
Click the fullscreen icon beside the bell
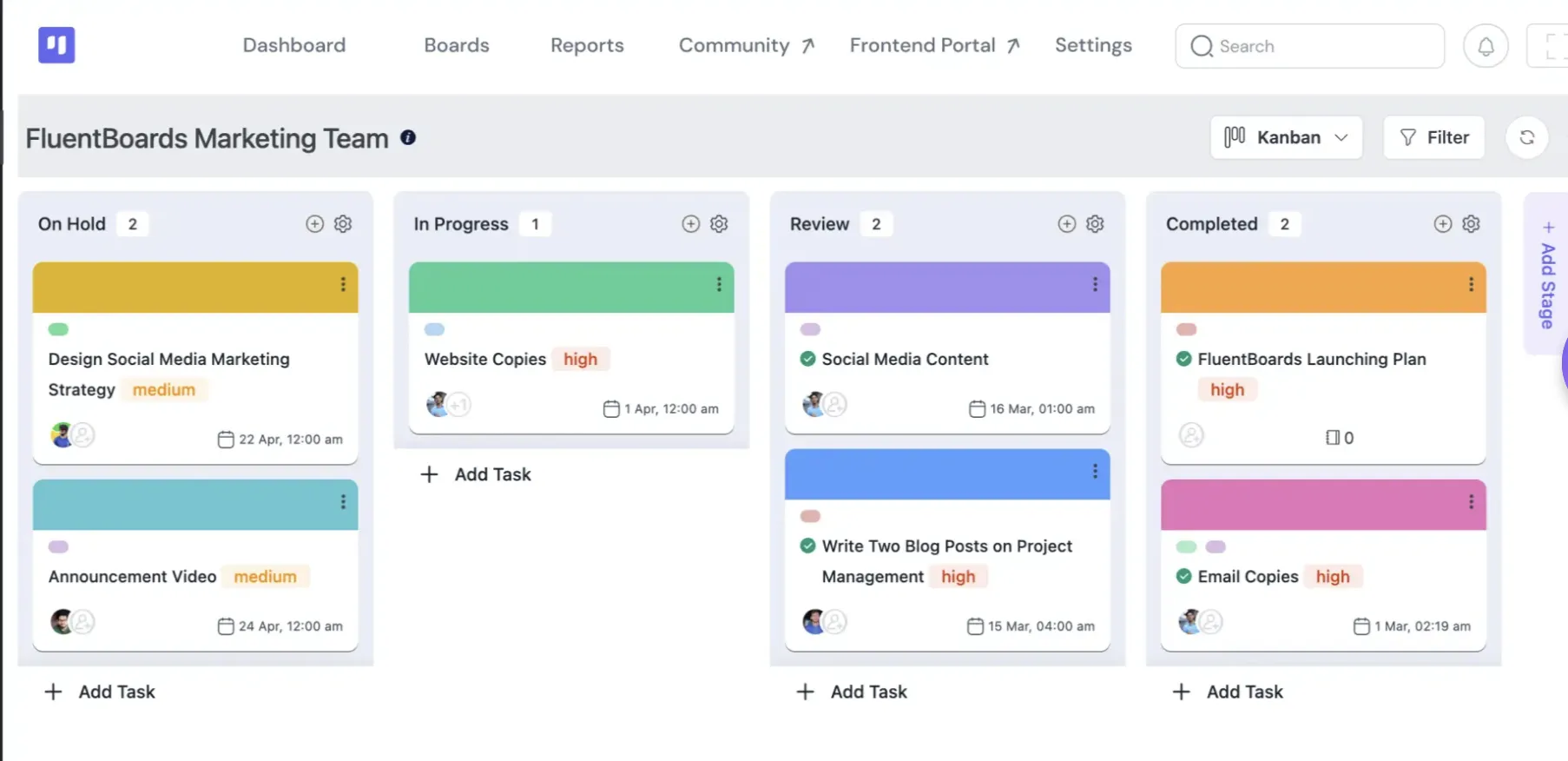[1551, 46]
